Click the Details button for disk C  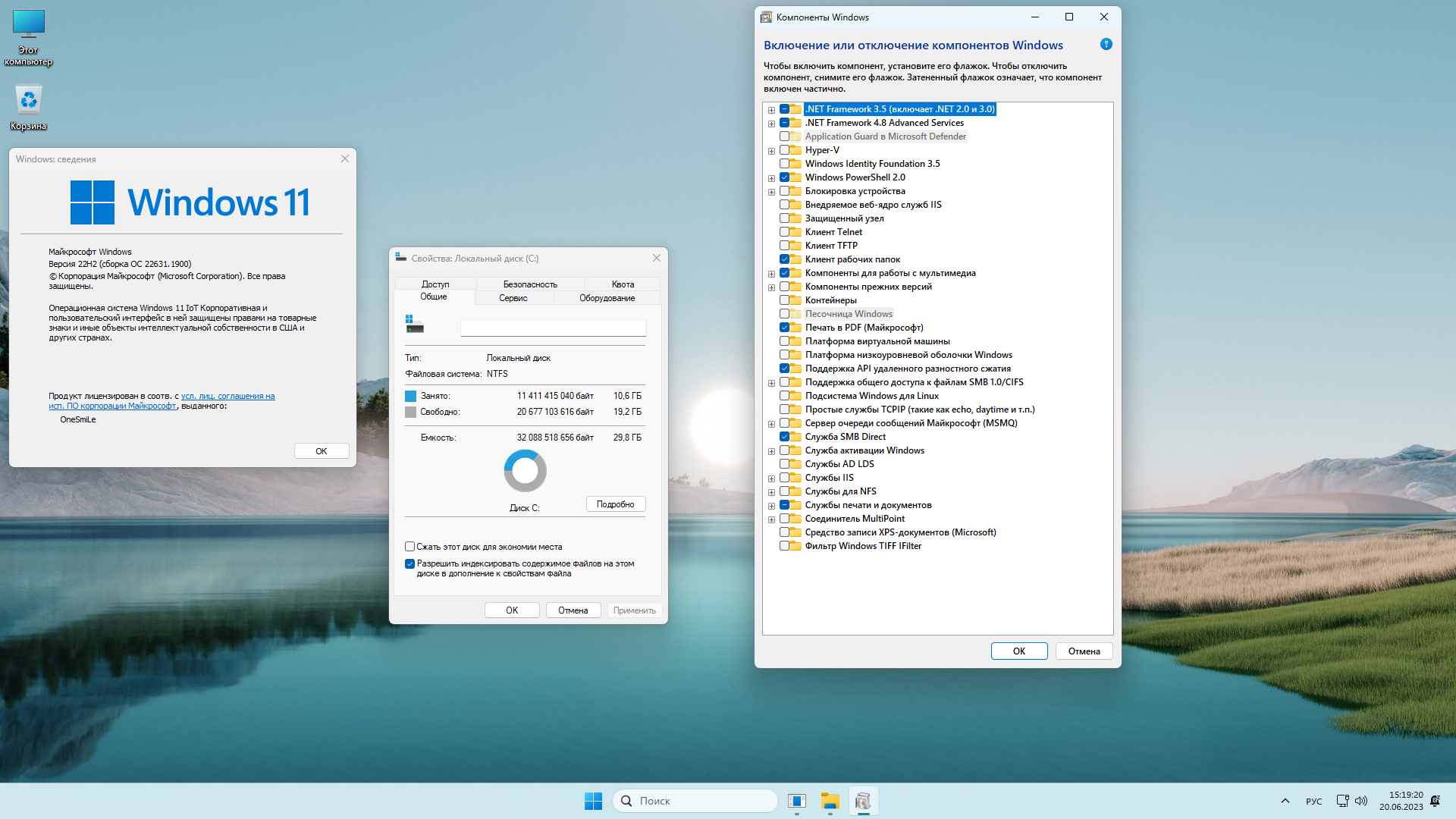point(615,504)
